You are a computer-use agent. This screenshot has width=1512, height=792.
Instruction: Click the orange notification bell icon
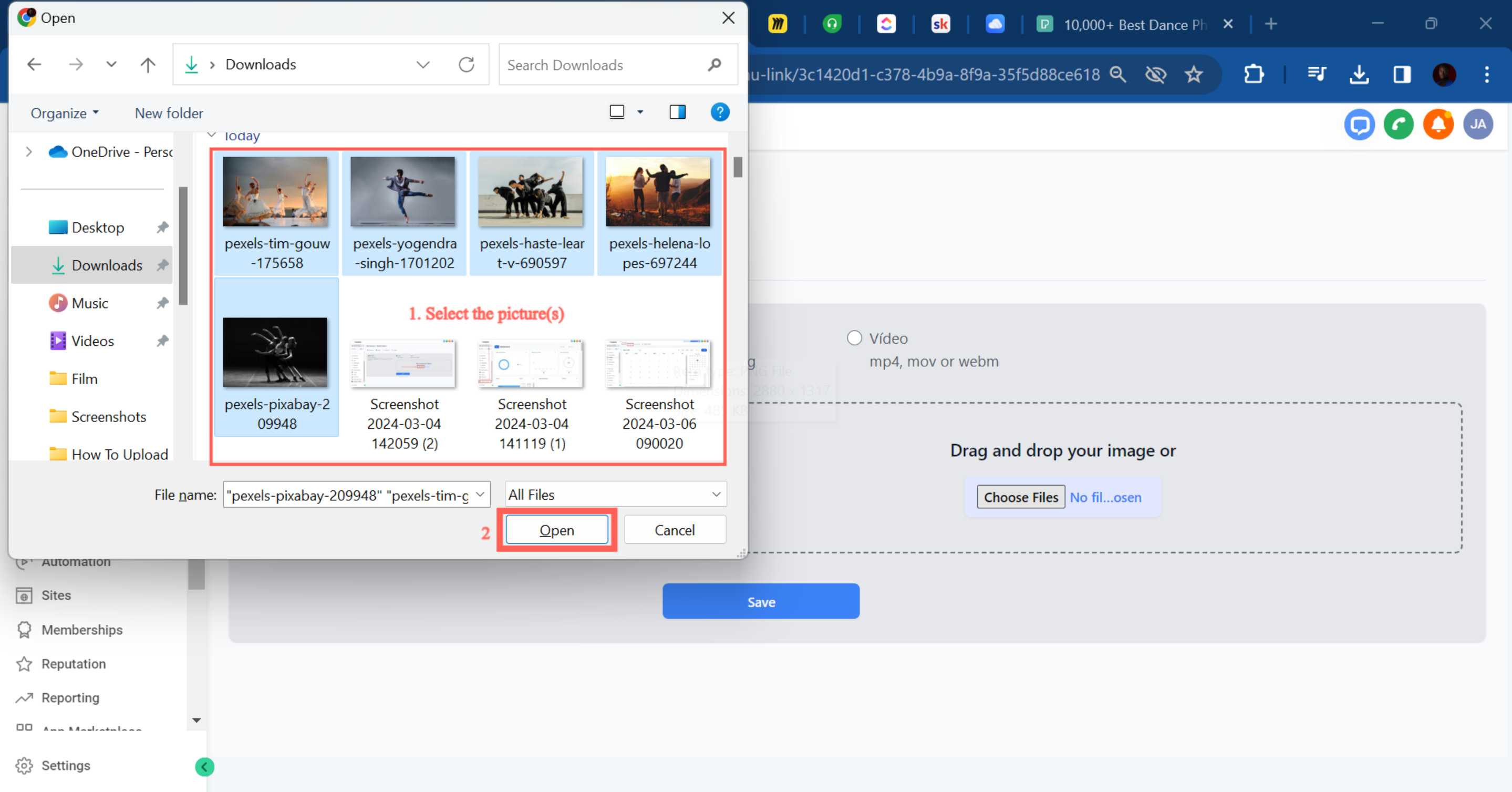click(1438, 125)
